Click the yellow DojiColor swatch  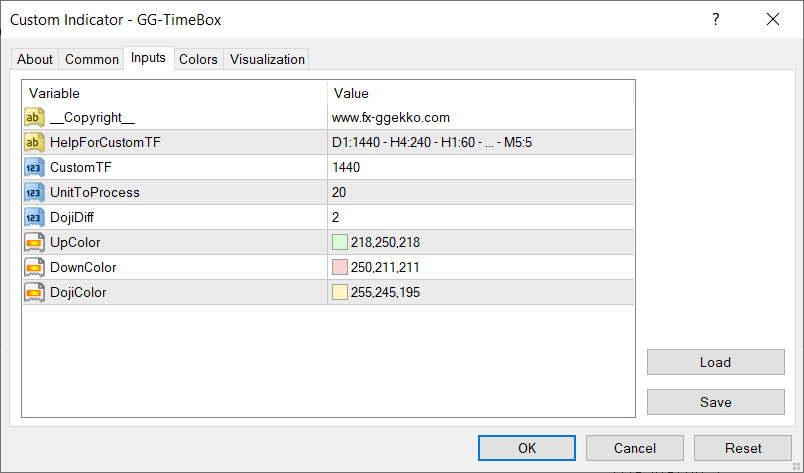click(x=340, y=292)
